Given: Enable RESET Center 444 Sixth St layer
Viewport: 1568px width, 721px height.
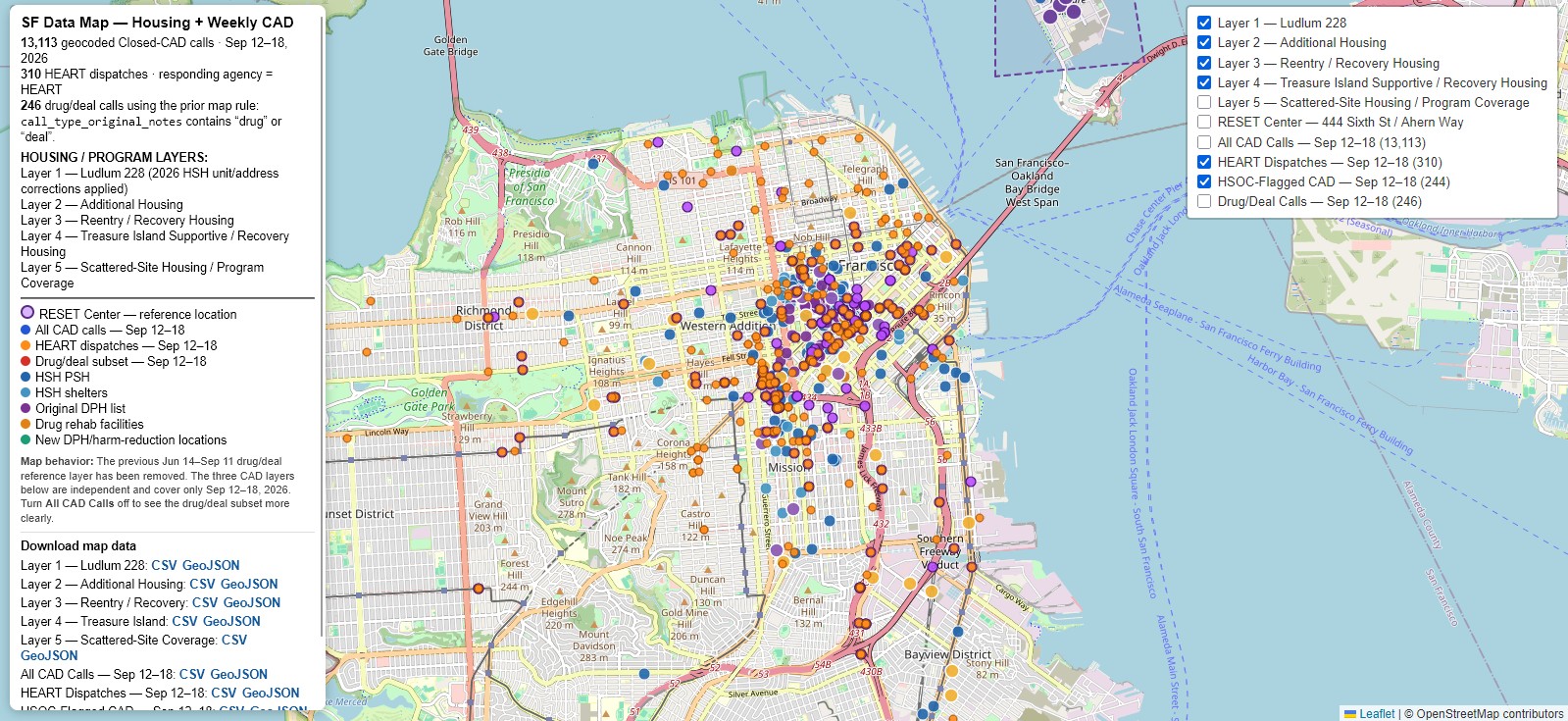Looking at the screenshot, I should coord(1204,122).
